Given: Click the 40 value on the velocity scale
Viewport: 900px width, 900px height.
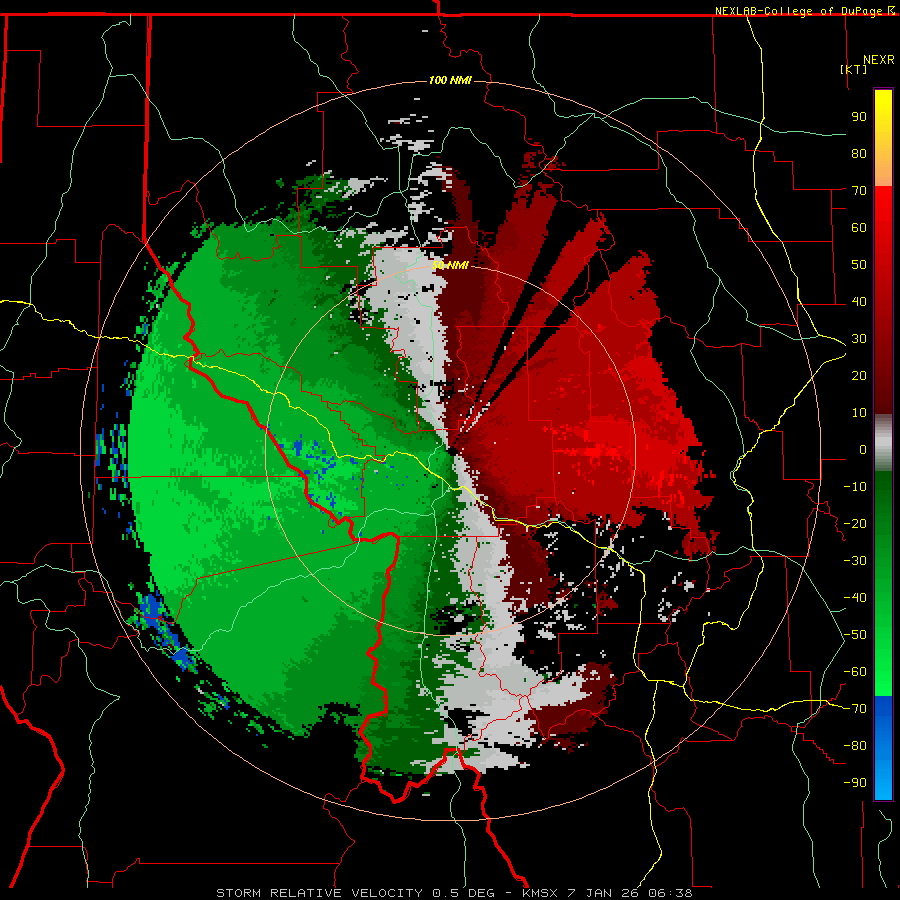Looking at the screenshot, I should tap(859, 301).
